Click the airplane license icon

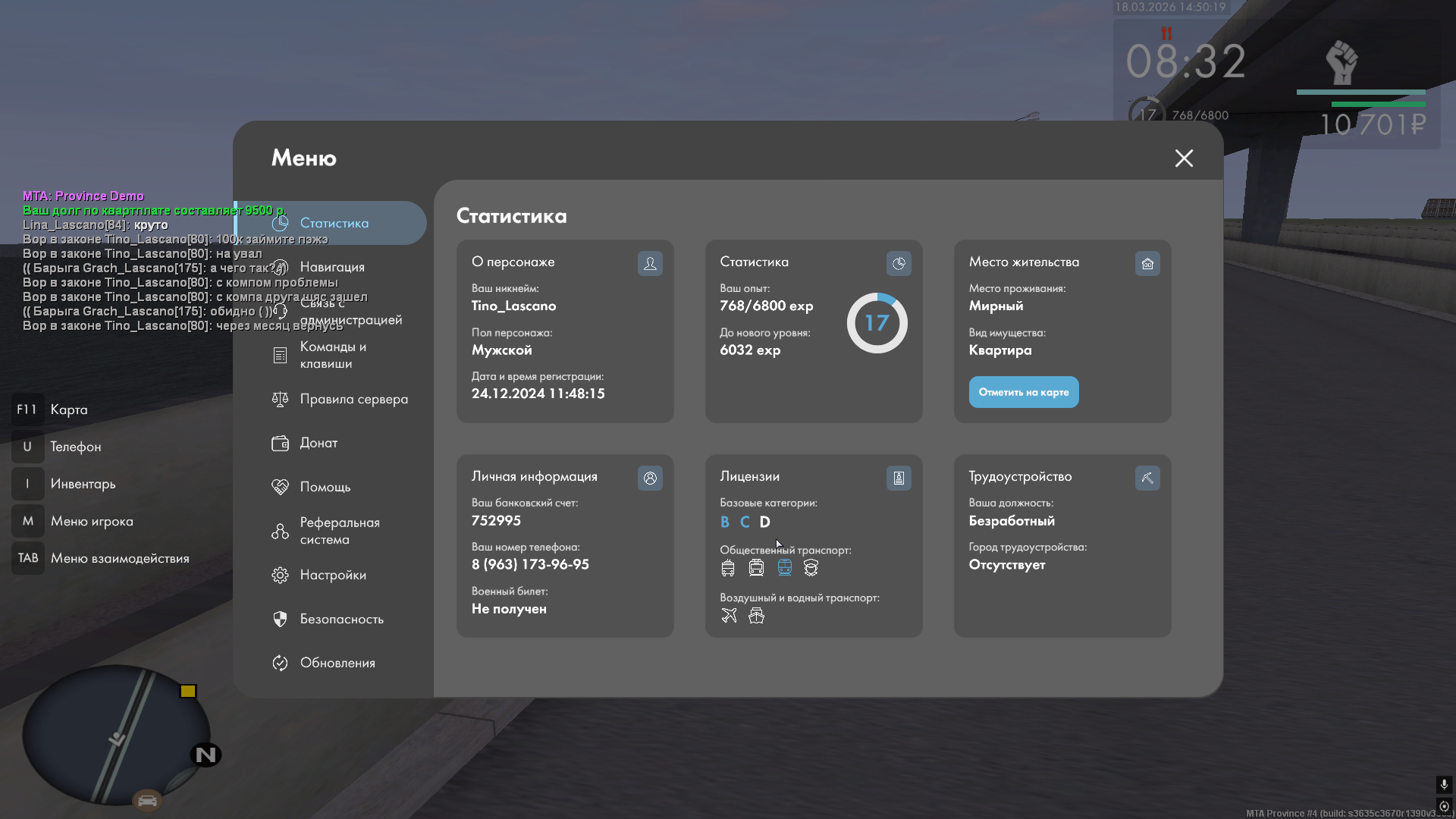pyautogui.click(x=729, y=616)
